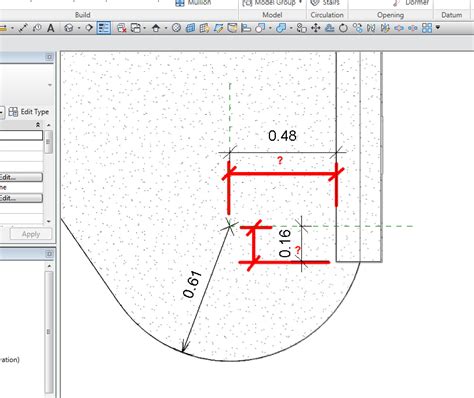
Task: Close the lower browser panel
Action: 49,254
